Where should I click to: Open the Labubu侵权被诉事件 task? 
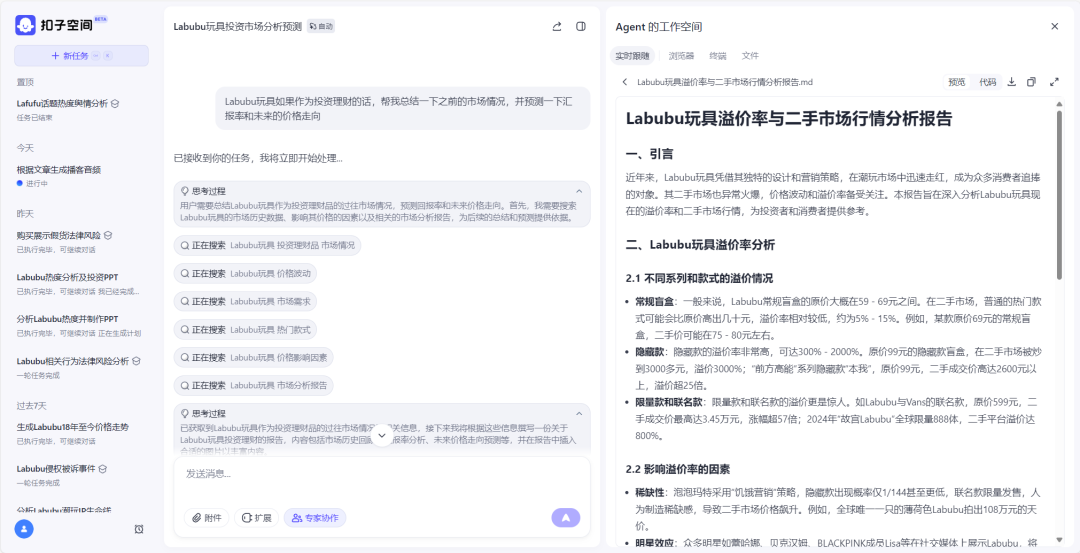pyautogui.click(x=81, y=474)
